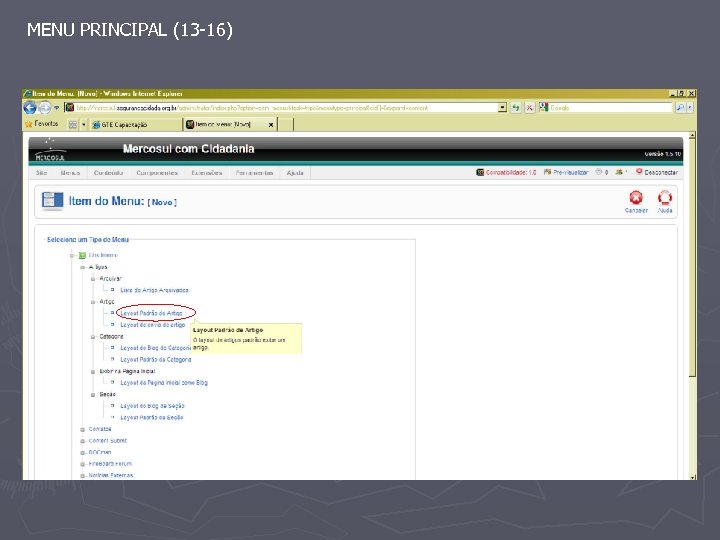Expand the Content Submit tree node
The image size is (720, 540).
(83, 441)
